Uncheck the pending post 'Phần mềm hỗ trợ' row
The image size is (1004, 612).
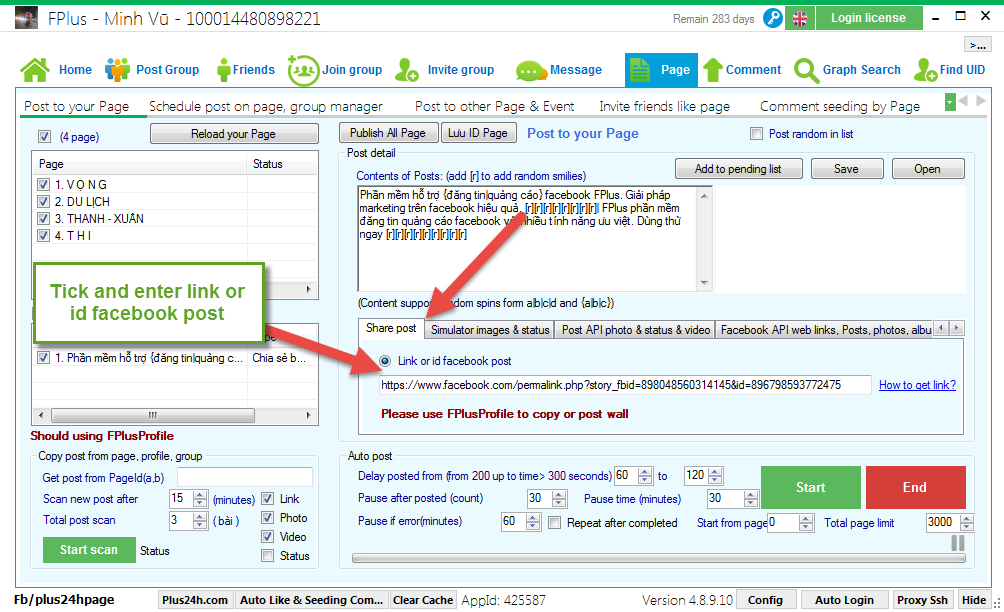tap(44, 358)
